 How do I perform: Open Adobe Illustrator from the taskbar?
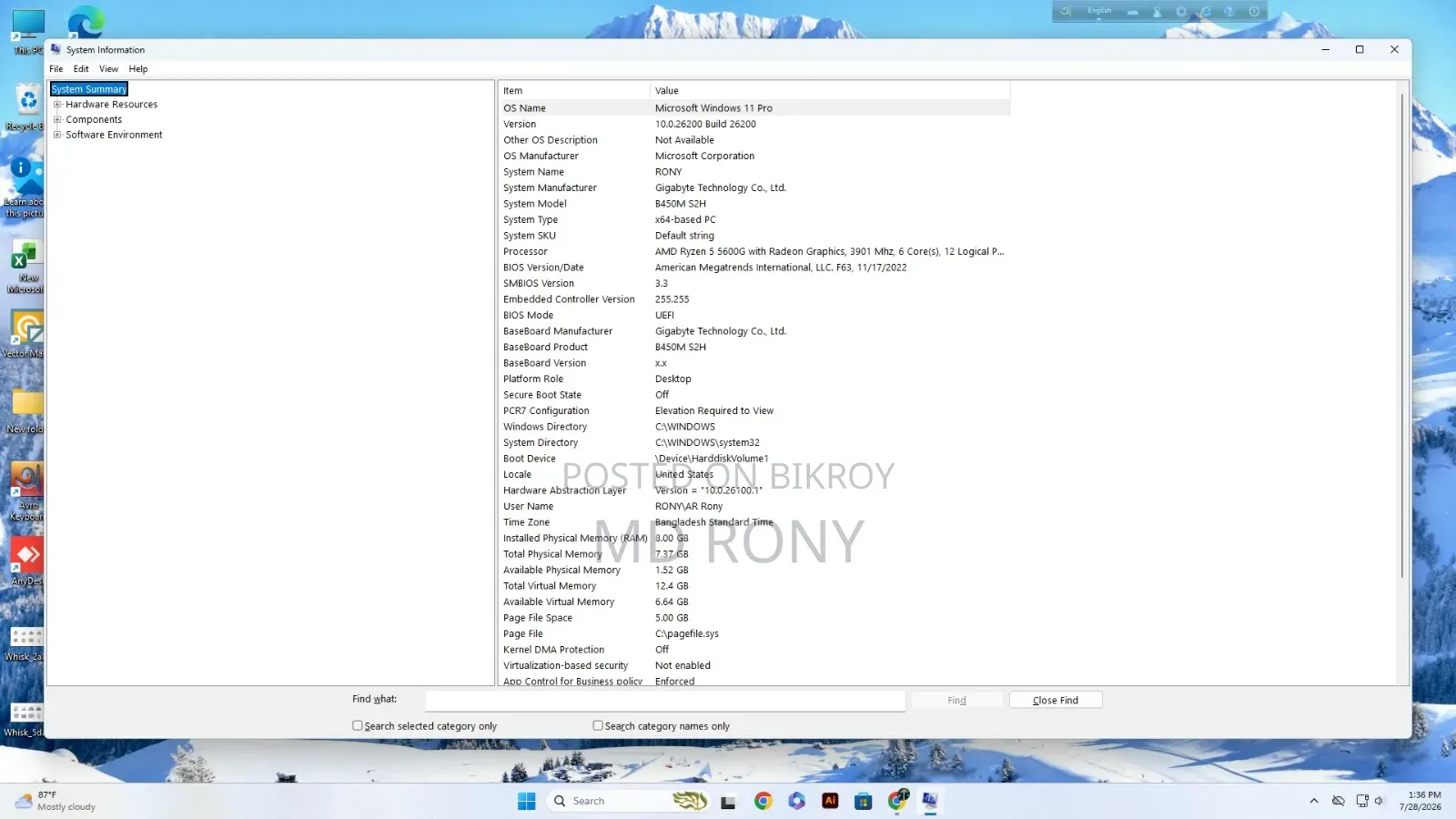[x=830, y=801]
